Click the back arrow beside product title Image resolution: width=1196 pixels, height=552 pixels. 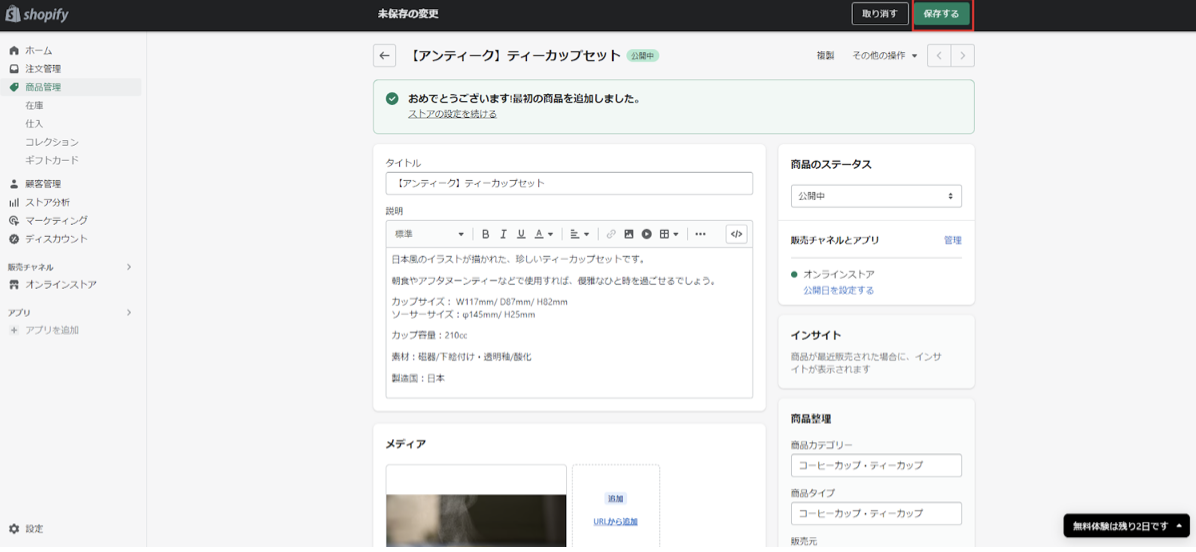[x=384, y=56]
